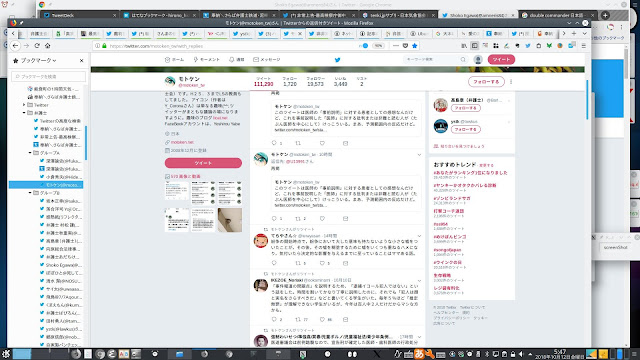Open new tab in Chrome window behind
Screen dimensions: 640x360
point(605,15)
